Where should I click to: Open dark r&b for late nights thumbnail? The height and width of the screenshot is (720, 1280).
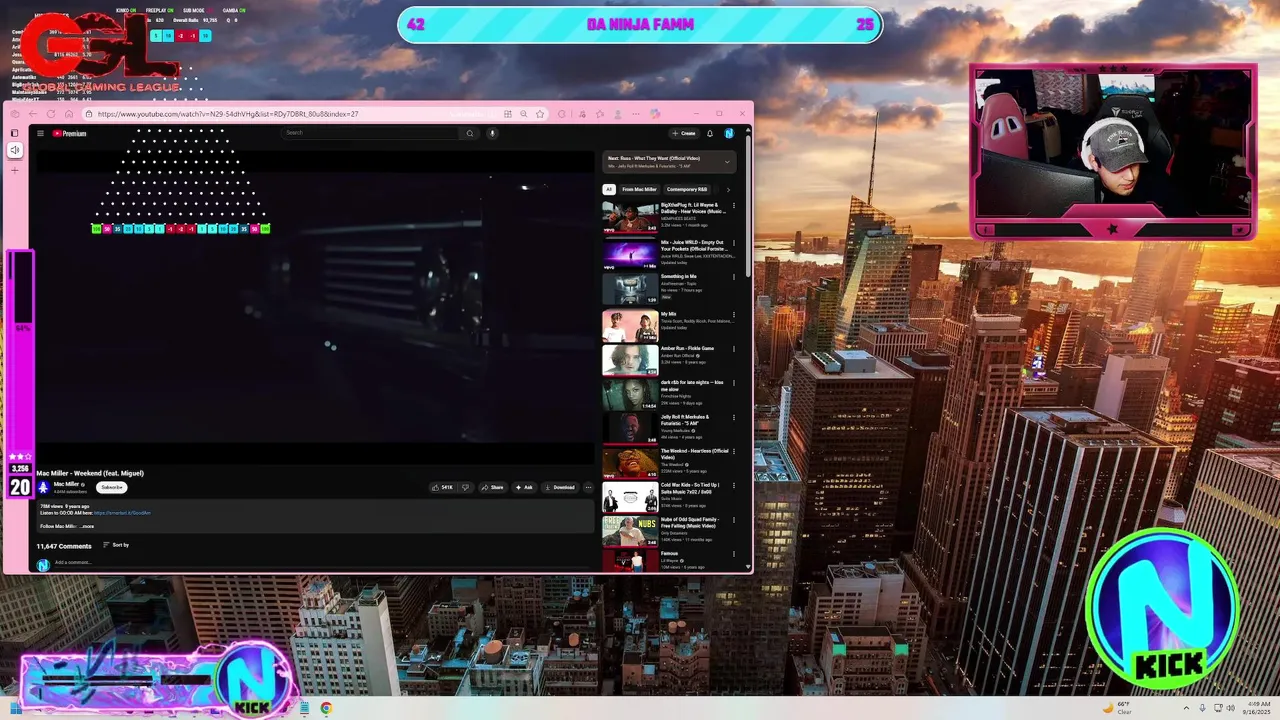(630, 394)
